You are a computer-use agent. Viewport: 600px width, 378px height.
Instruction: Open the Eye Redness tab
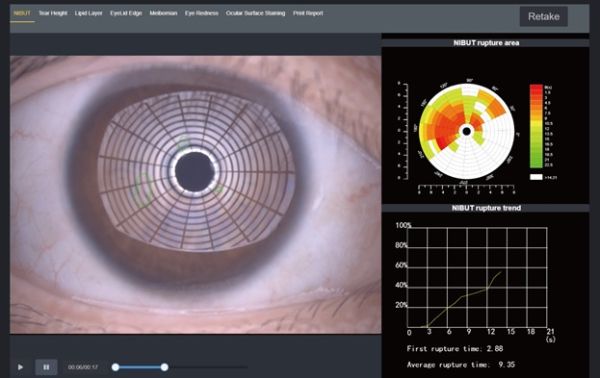202,13
